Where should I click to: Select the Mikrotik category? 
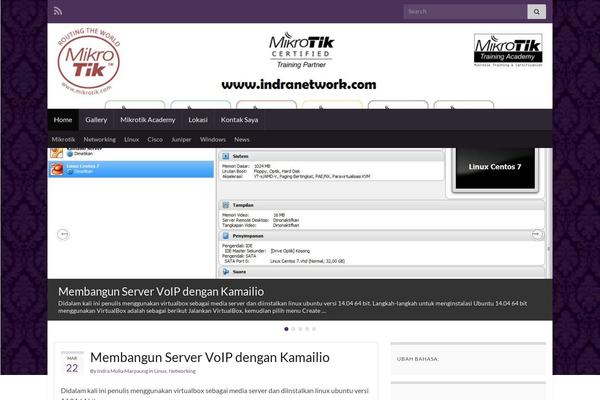point(63,139)
